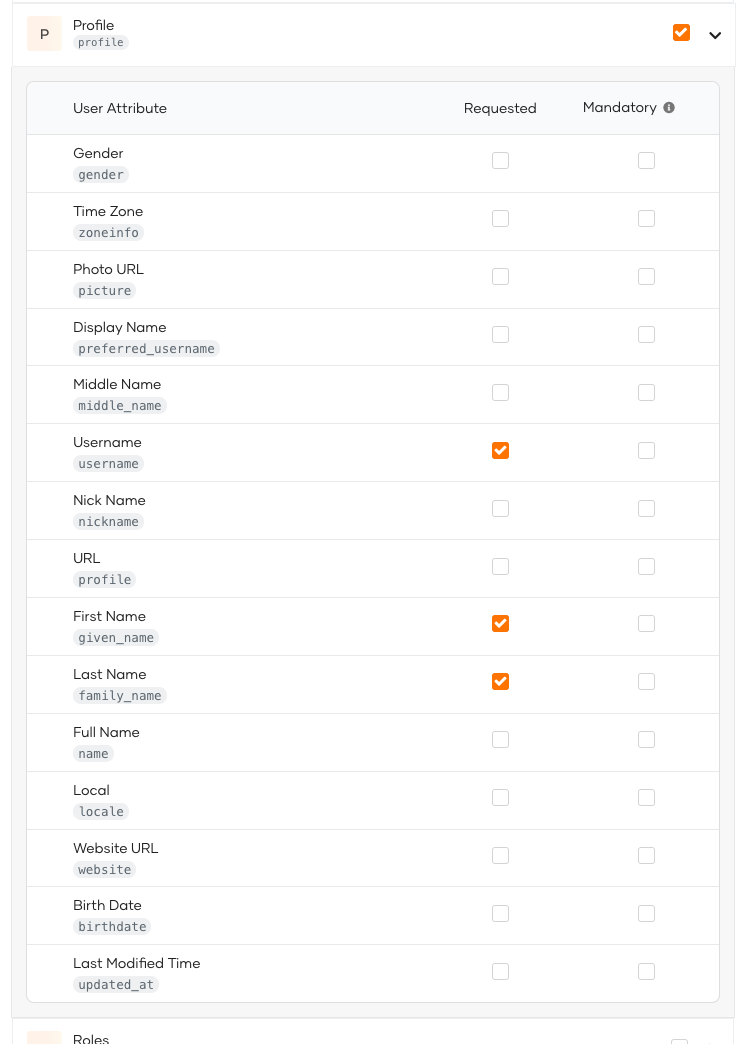Select the Roles section label
This screenshot has width=749, height=1044.
point(91,1038)
